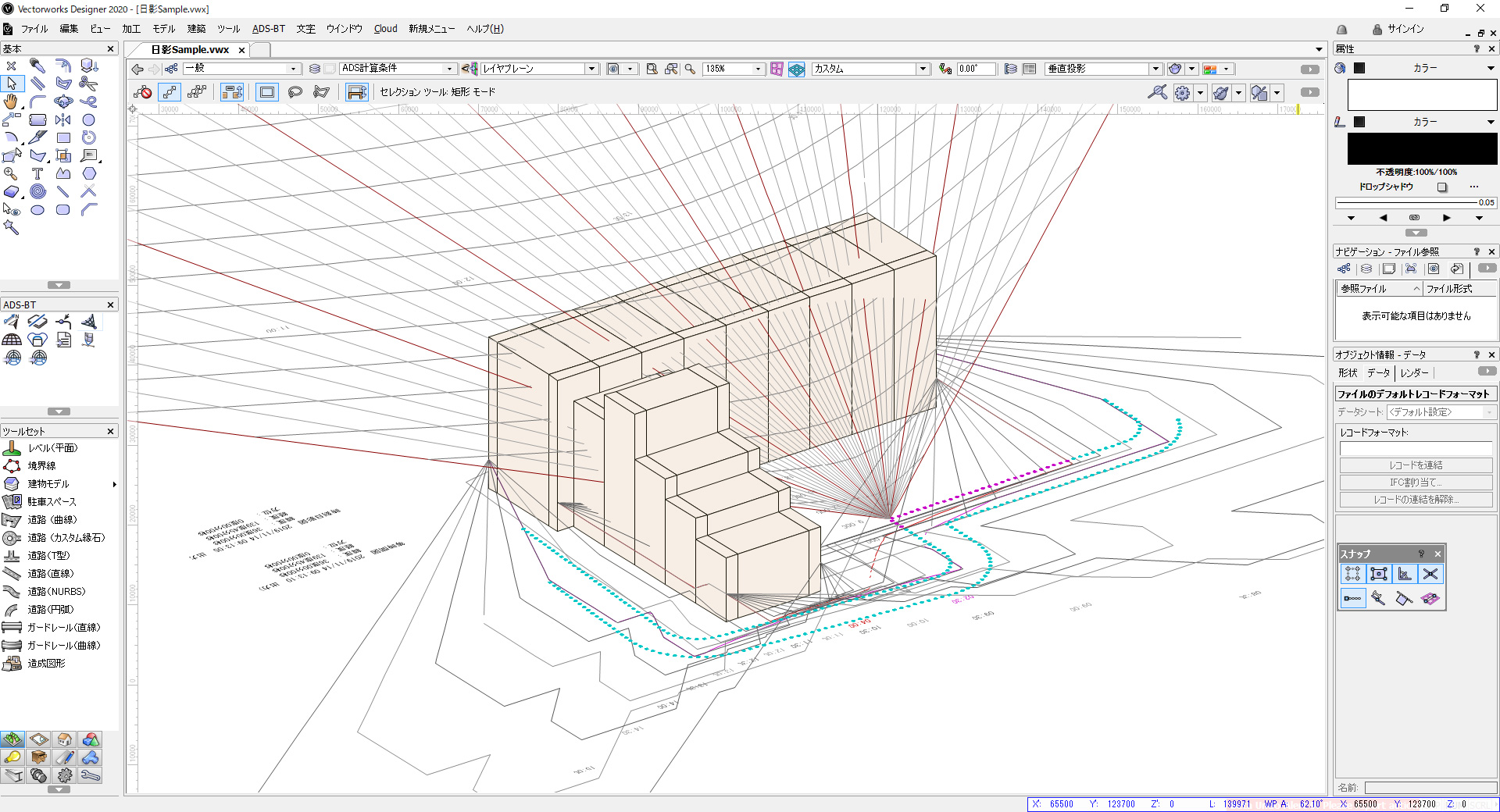Select the Magic Wand tool
The image size is (1500, 812).
point(11,227)
